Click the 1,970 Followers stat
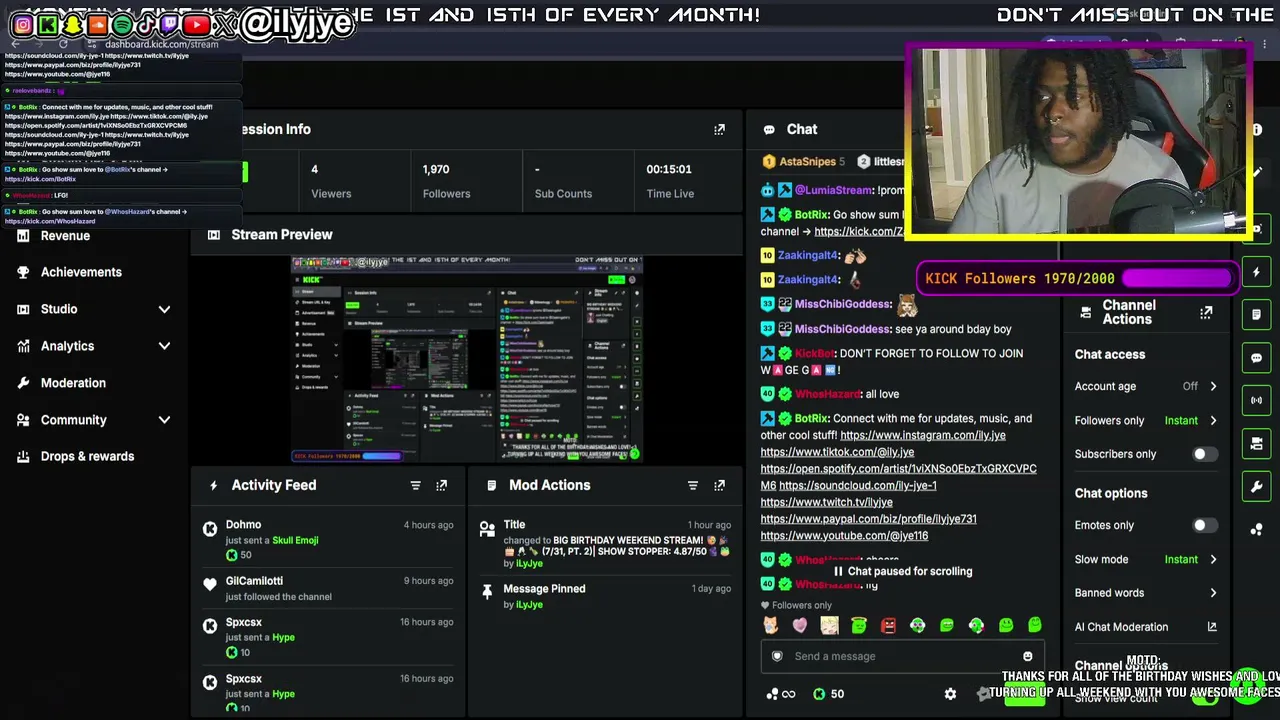This screenshot has height=720, width=1280. pos(446,181)
